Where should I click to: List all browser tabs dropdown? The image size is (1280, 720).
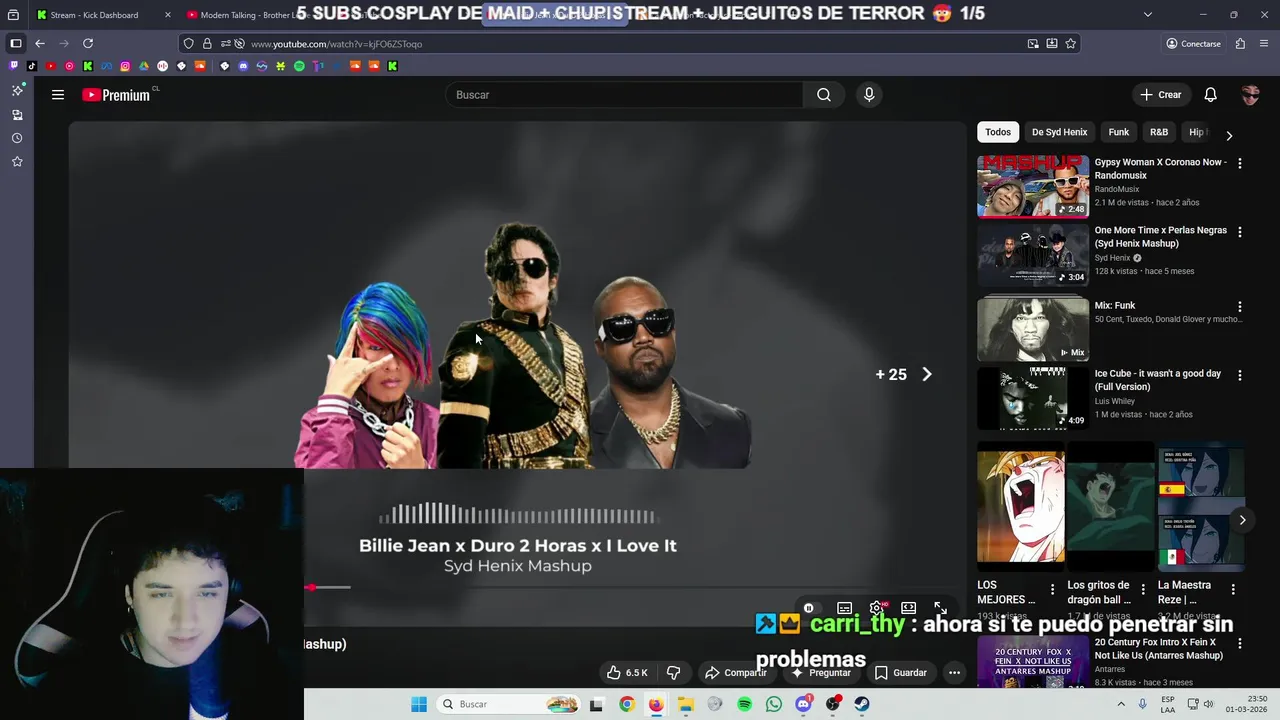point(1147,15)
